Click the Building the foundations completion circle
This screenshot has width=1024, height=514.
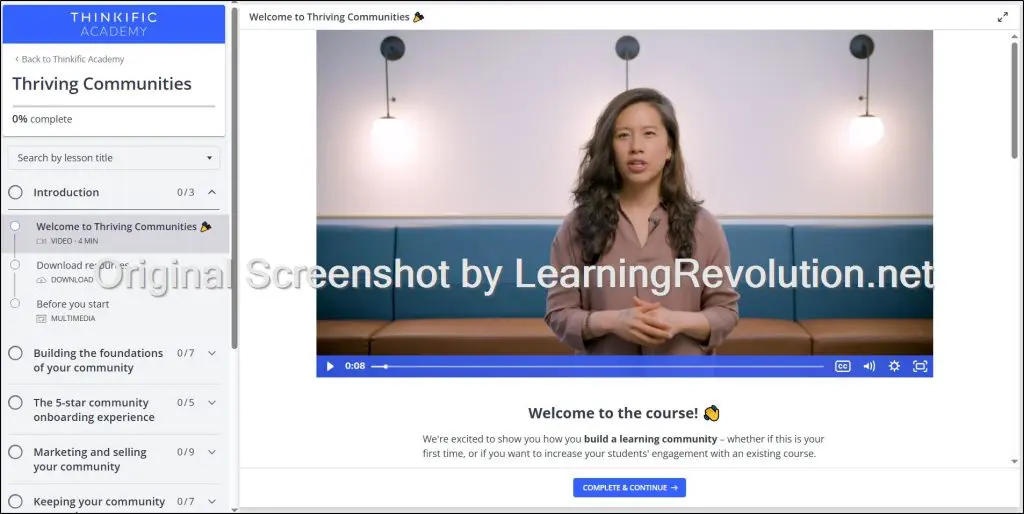point(15,353)
